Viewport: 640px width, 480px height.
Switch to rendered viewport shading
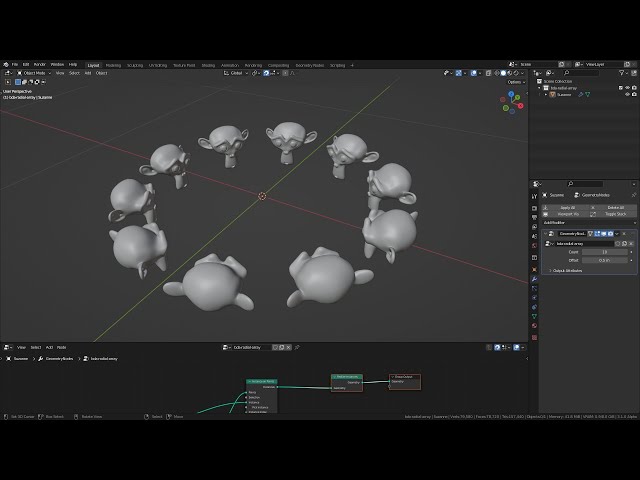(x=516, y=73)
